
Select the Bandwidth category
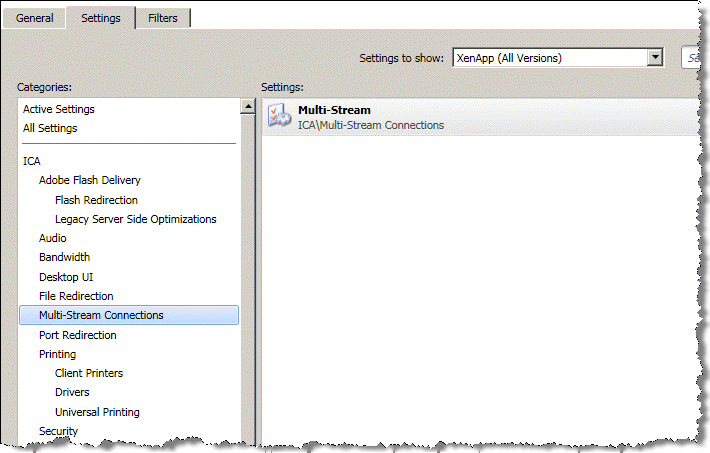pos(64,257)
